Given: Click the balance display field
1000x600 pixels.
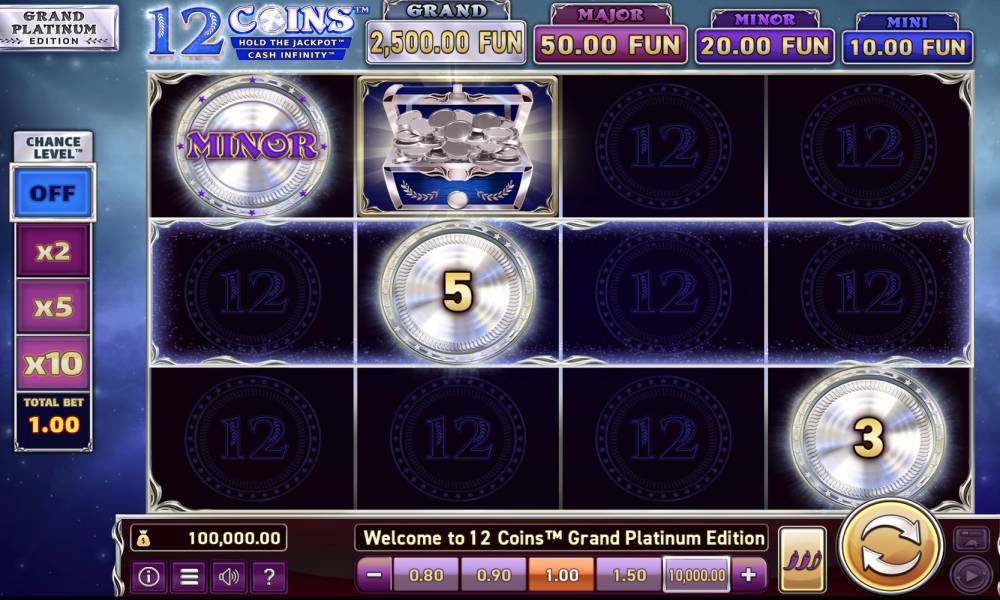Looking at the screenshot, I should pyautogui.click(x=209, y=538).
